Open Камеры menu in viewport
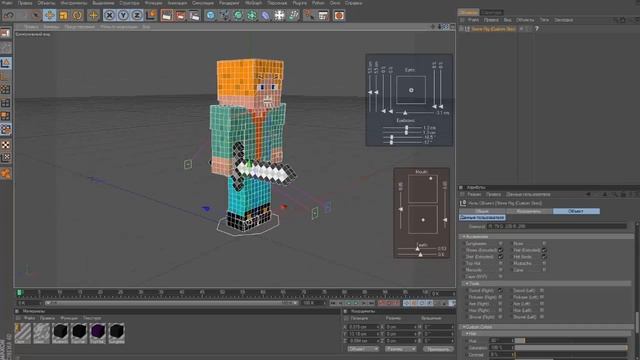Viewport: 640px width, 360px height. click(x=51, y=27)
